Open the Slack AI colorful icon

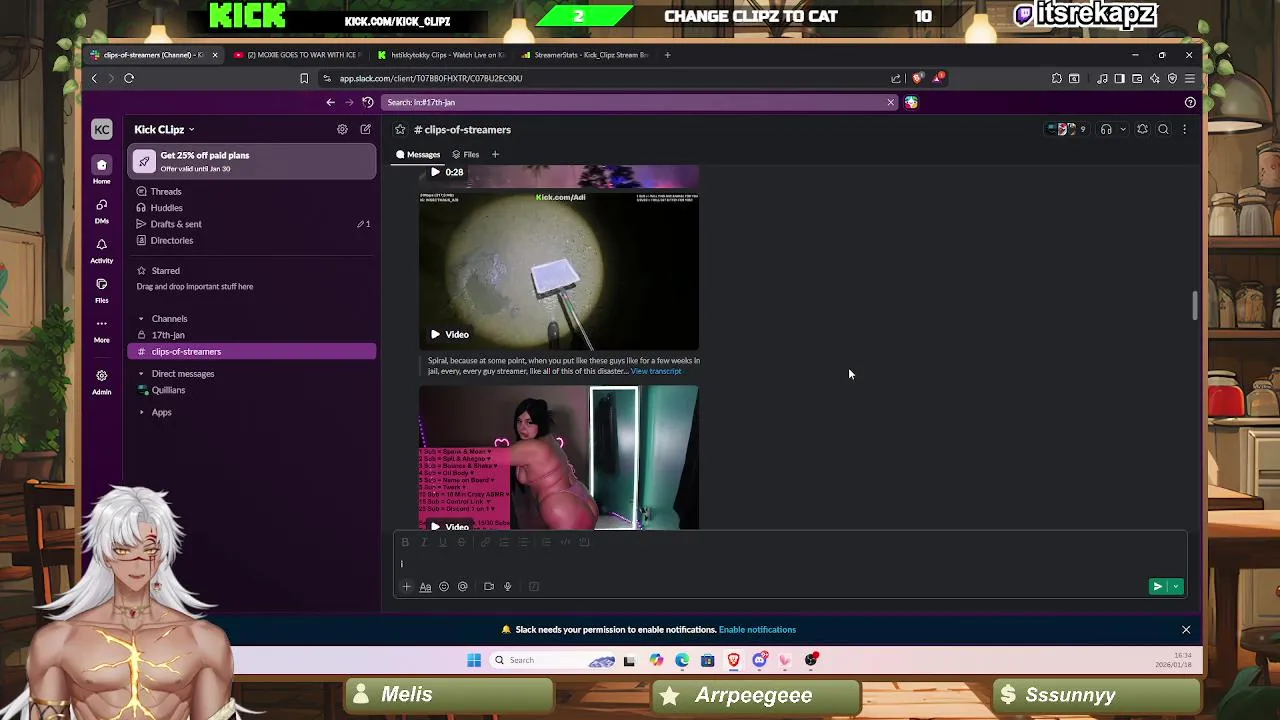click(911, 102)
